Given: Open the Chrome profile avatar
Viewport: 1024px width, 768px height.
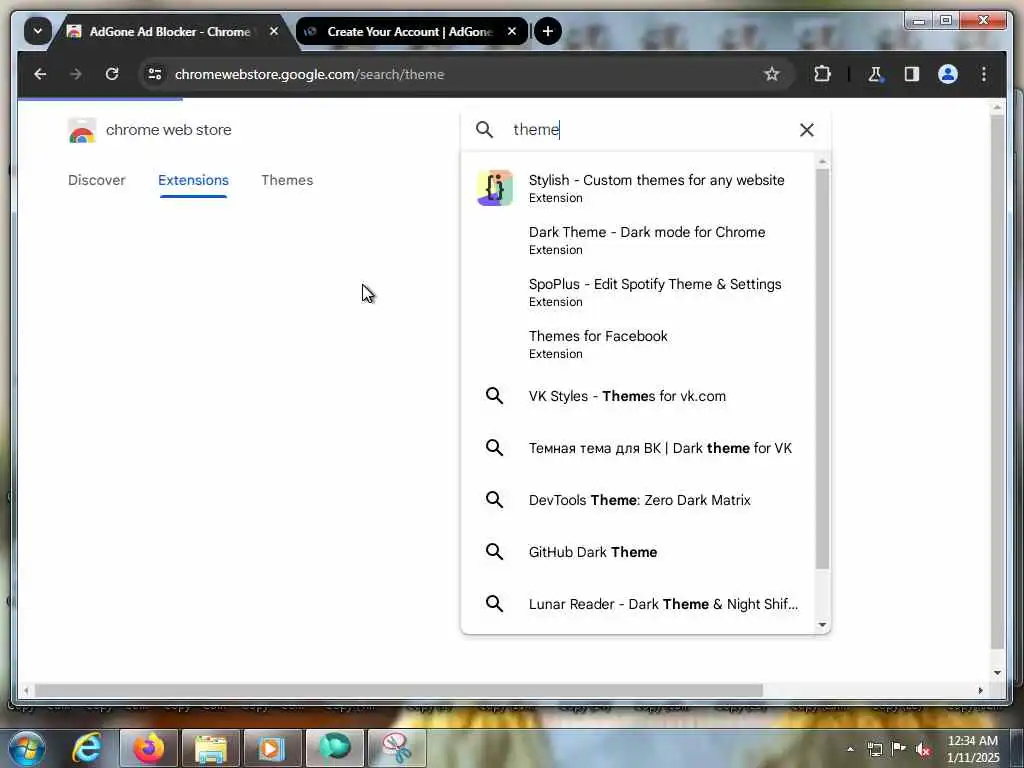Looking at the screenshot, I should point(948,74).
